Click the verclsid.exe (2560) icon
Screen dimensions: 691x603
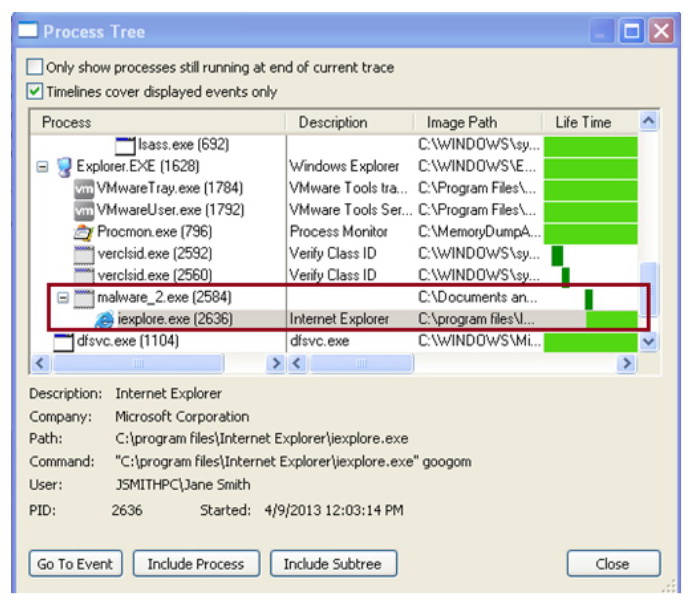[84, 276]
